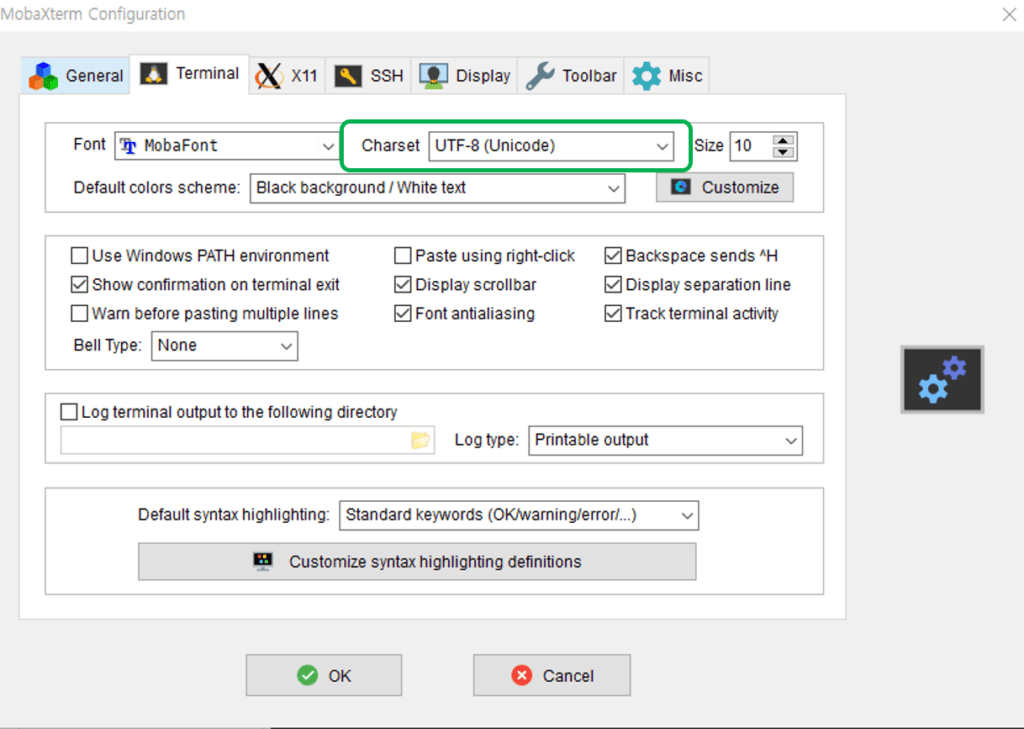Image resolution: width=1024 pixels, height=729 pixels.
Task: Expand the Default colors scheme dropdown
Action: 437,188
